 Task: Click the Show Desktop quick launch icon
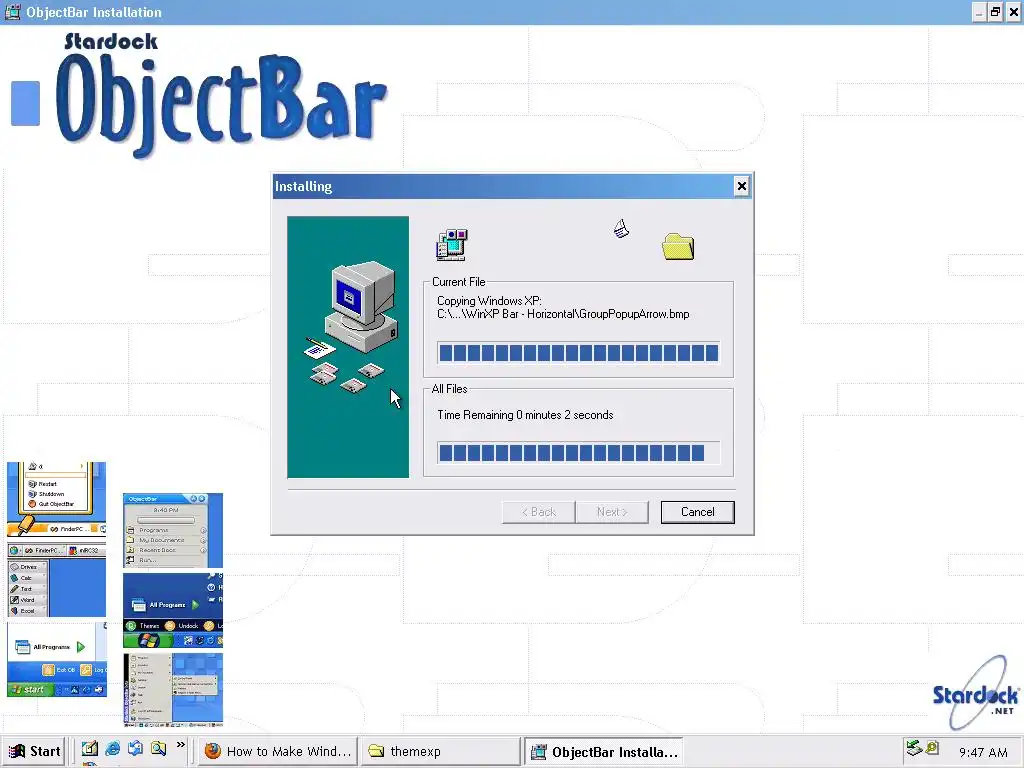tap(89, 748)
